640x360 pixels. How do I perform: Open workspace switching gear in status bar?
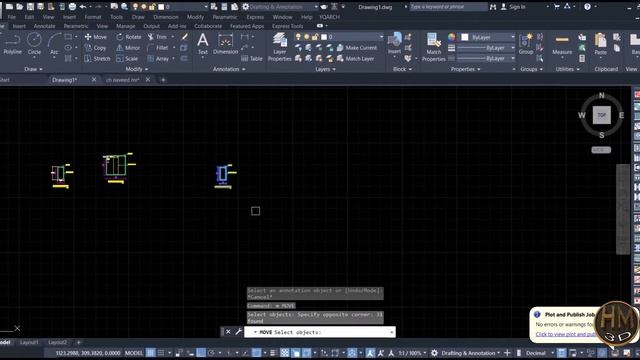434,353
